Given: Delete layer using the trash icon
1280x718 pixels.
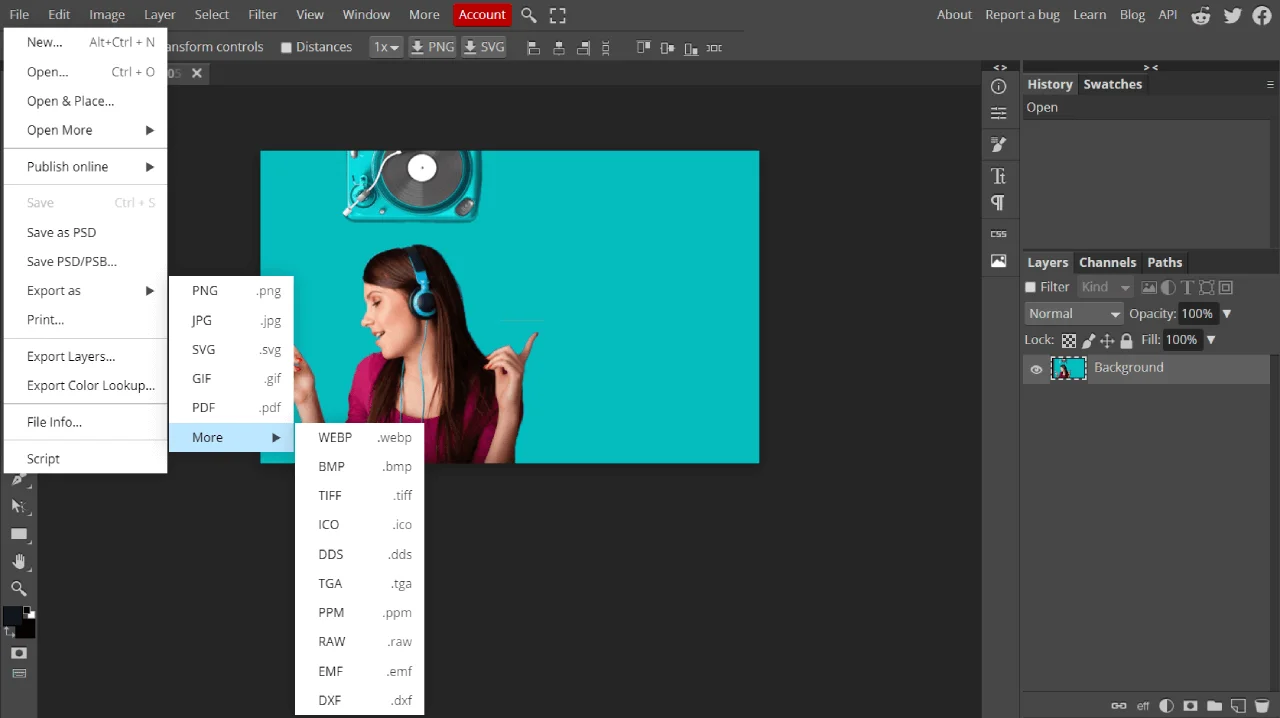Looking at the screenshot, I should 1262,706.
